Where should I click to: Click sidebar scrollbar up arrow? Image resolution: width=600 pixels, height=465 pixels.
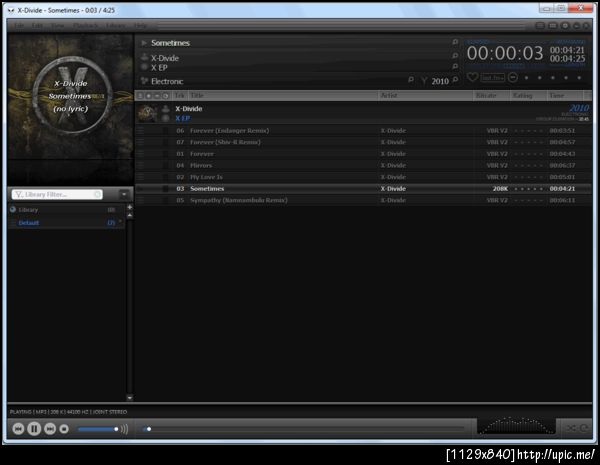[130, 215]
